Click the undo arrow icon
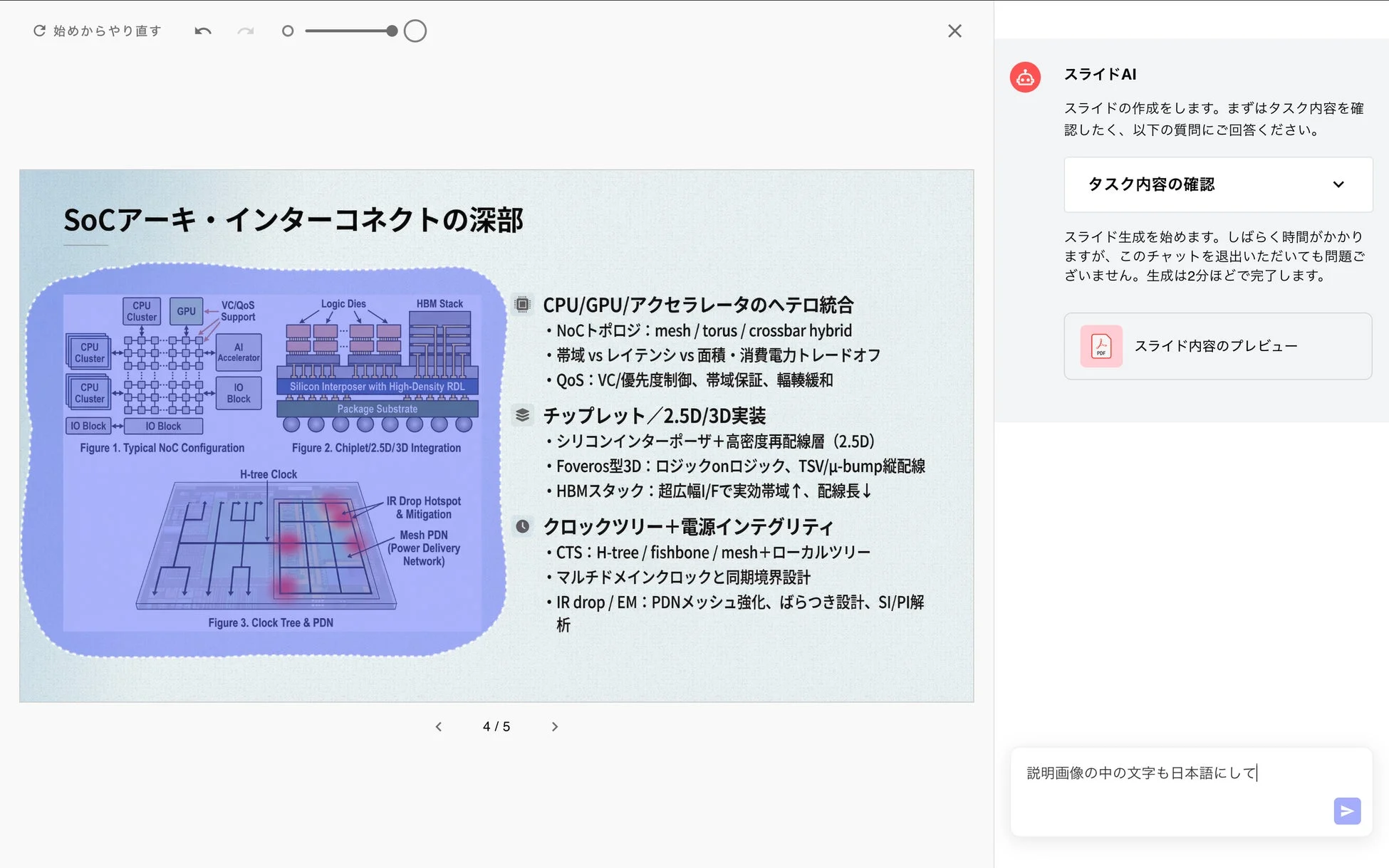Image resolution: width=1389 pixels, height=868 pixels. (202, 31)
